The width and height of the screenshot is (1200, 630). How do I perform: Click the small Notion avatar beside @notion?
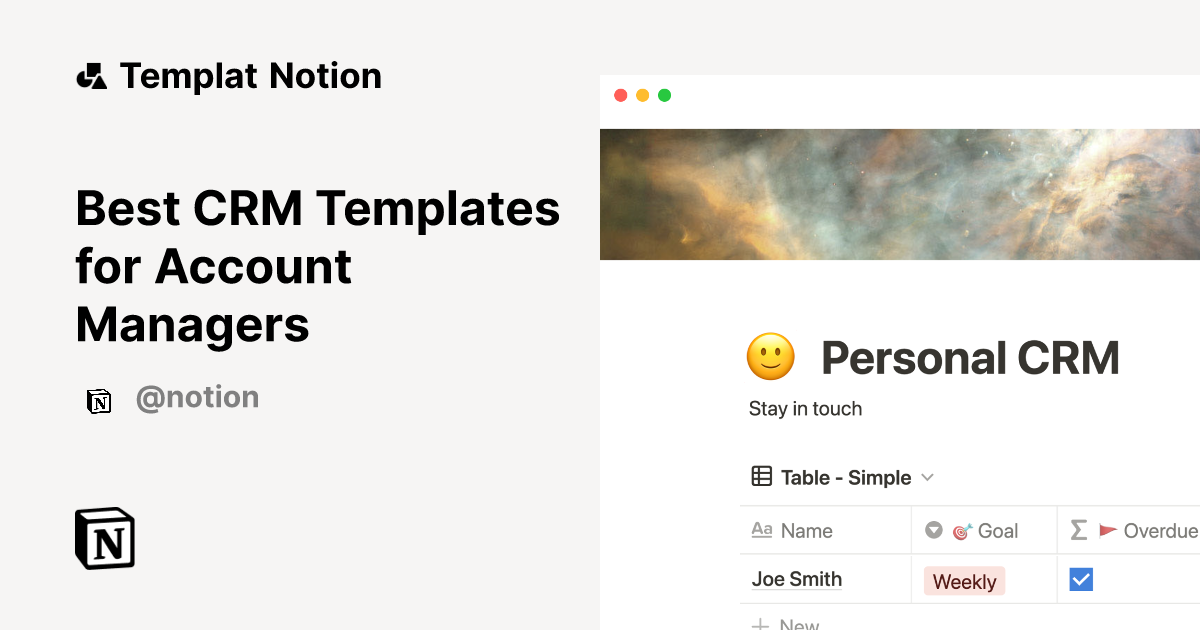click(99, 401)
